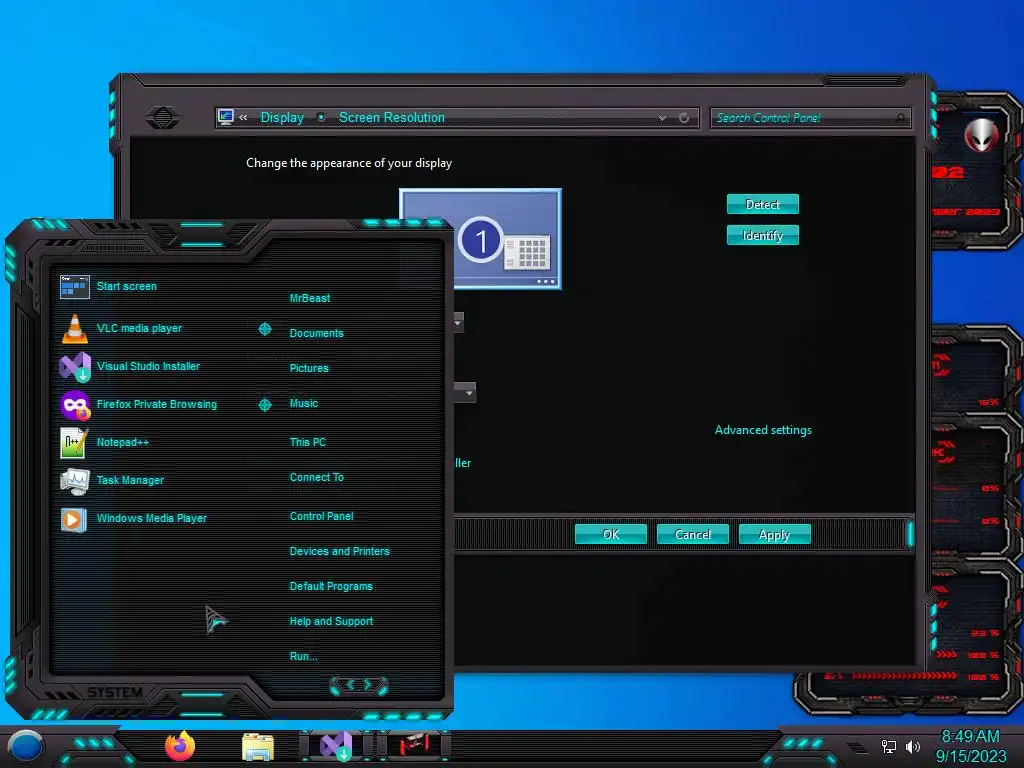The image size is (1024, 768).
Task: Open the 9/15/2023 date on taskbar
Action: [x=971, y=757]
